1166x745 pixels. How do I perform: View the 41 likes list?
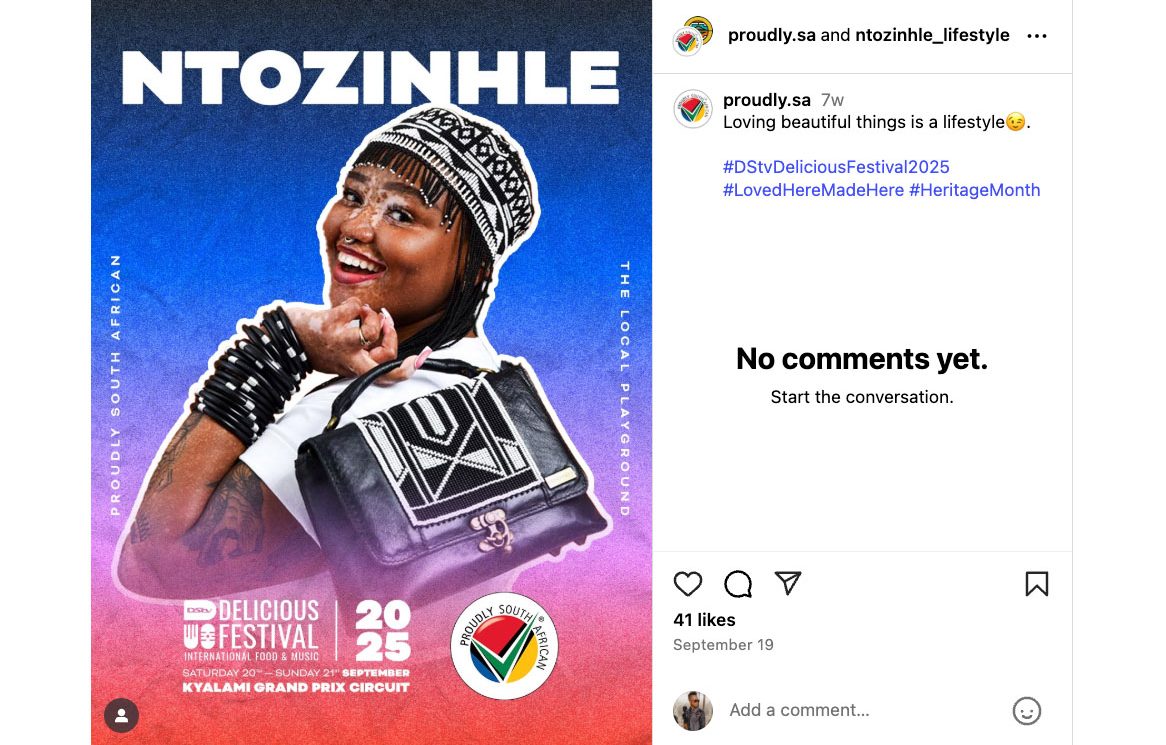coord(704,620)
